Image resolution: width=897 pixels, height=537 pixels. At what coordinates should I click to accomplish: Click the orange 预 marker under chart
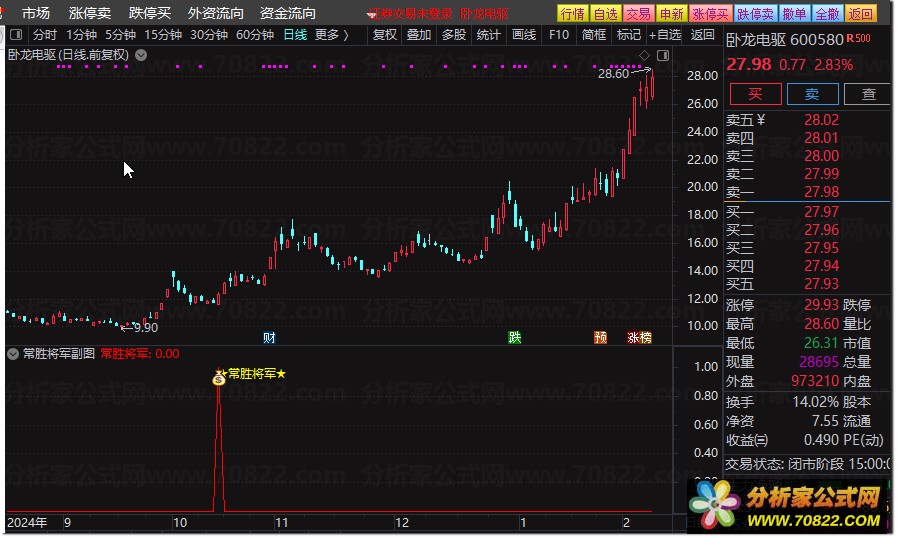600,337
